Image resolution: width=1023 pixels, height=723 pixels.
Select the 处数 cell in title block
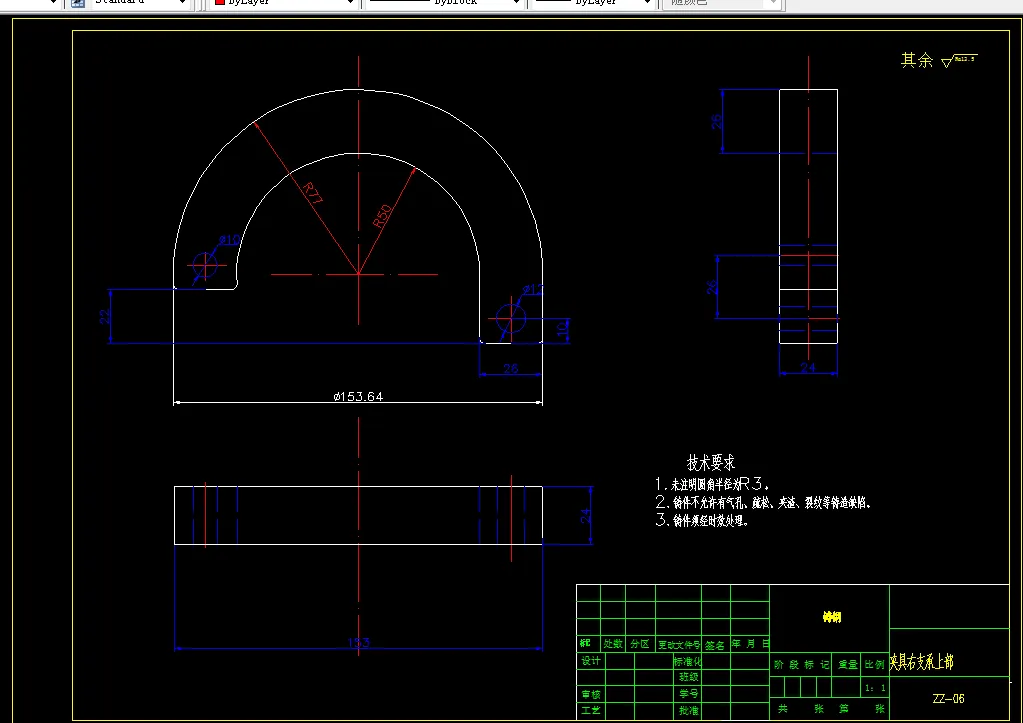(x=613, y=644)
